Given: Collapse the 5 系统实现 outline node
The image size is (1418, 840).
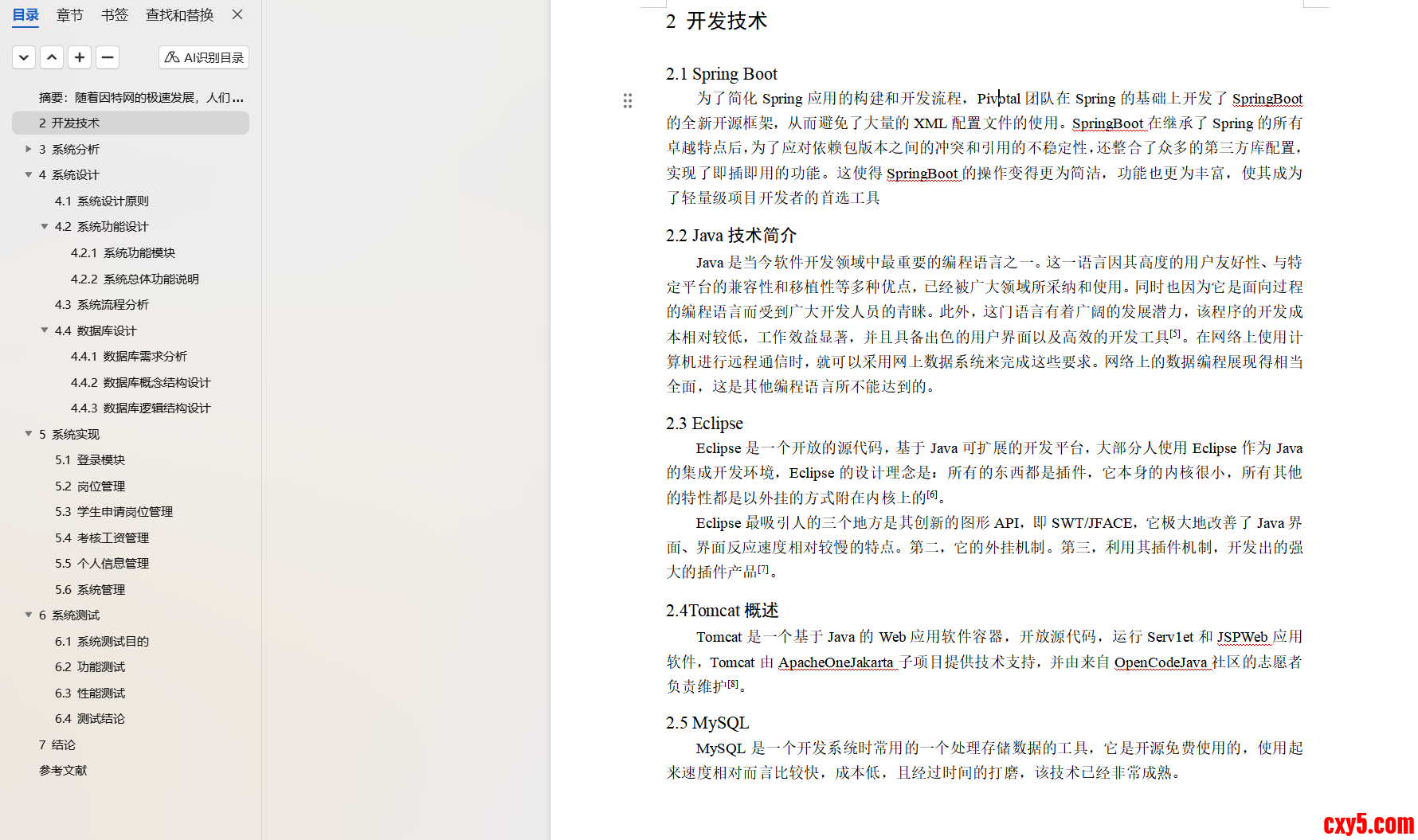Looking at the screenshot, I should click(29, 434).
